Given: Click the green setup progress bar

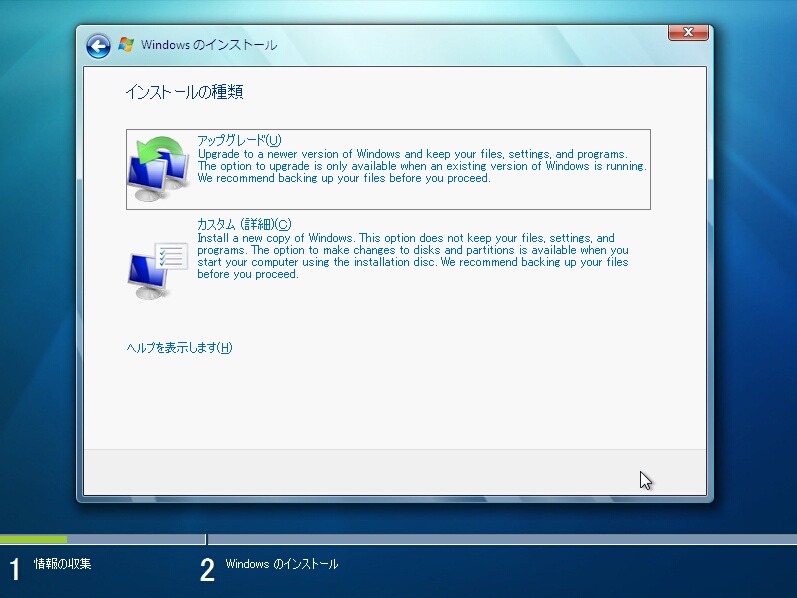Looking at the screenshot, I should pos(34,539).
